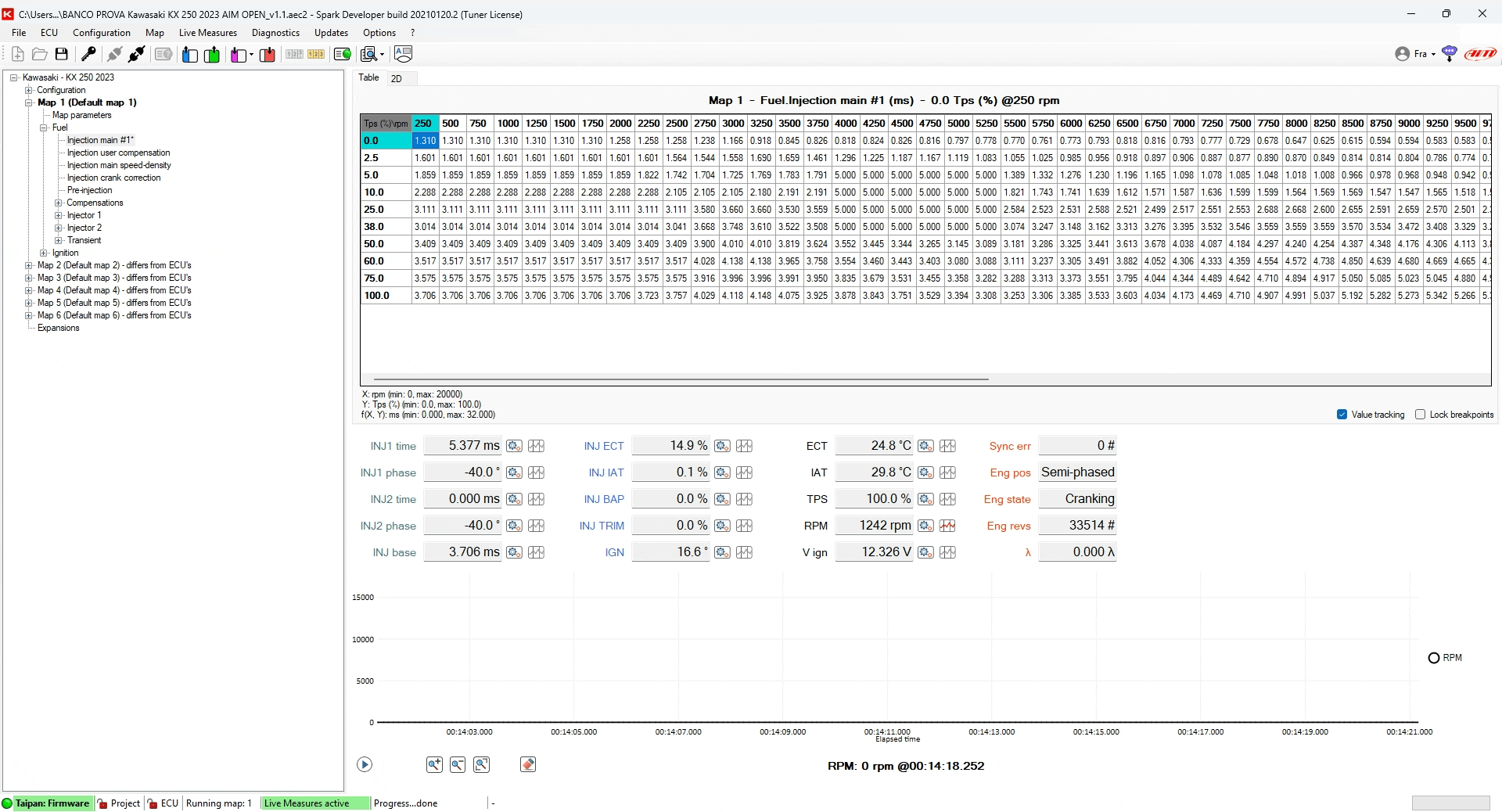Click the horizontal scrollbar under the fuel table
Screen dimensions: 1502x812
[x=681, y=379]
